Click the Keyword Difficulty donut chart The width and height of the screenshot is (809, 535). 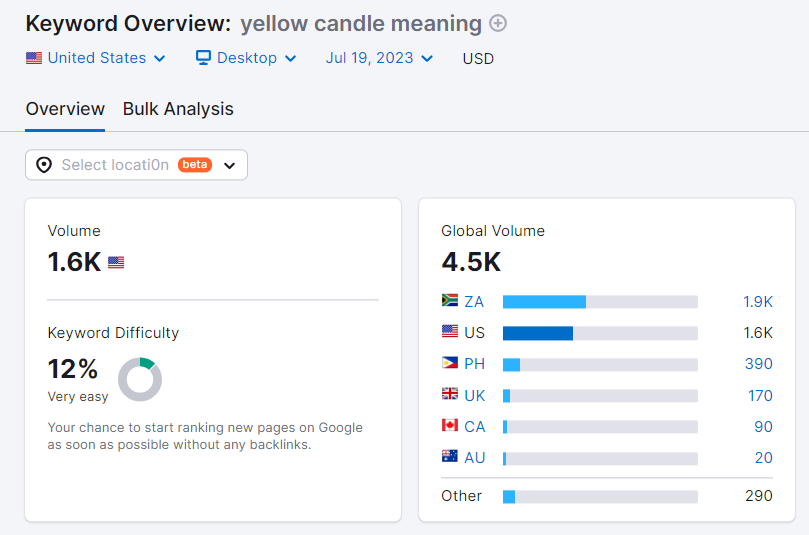point(140,379)
